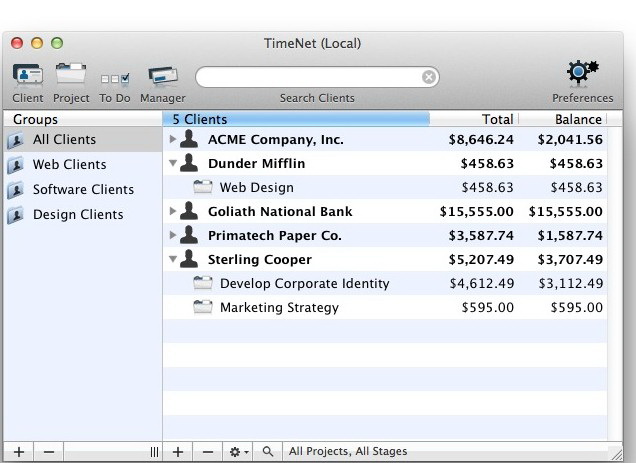Click Develop Corporate Identity balance $3,112.49
636x463 pixels.
coord(571,283)
